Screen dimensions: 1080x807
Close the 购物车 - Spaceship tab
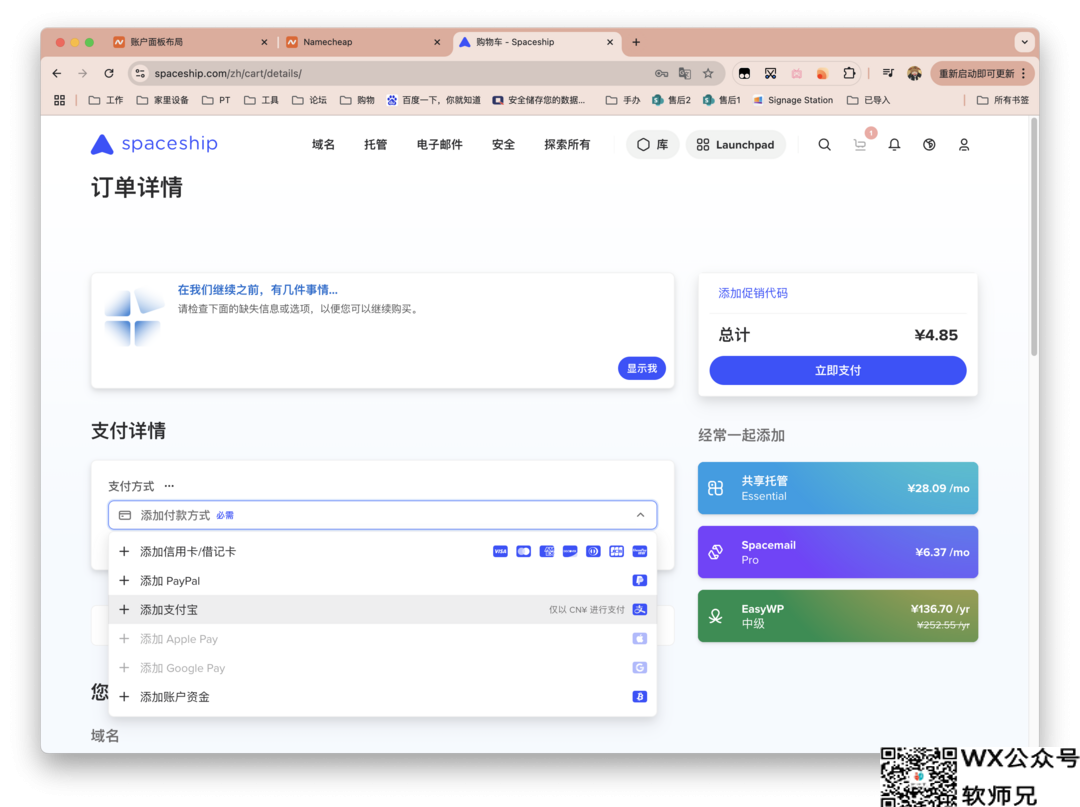tap(610, 42)
